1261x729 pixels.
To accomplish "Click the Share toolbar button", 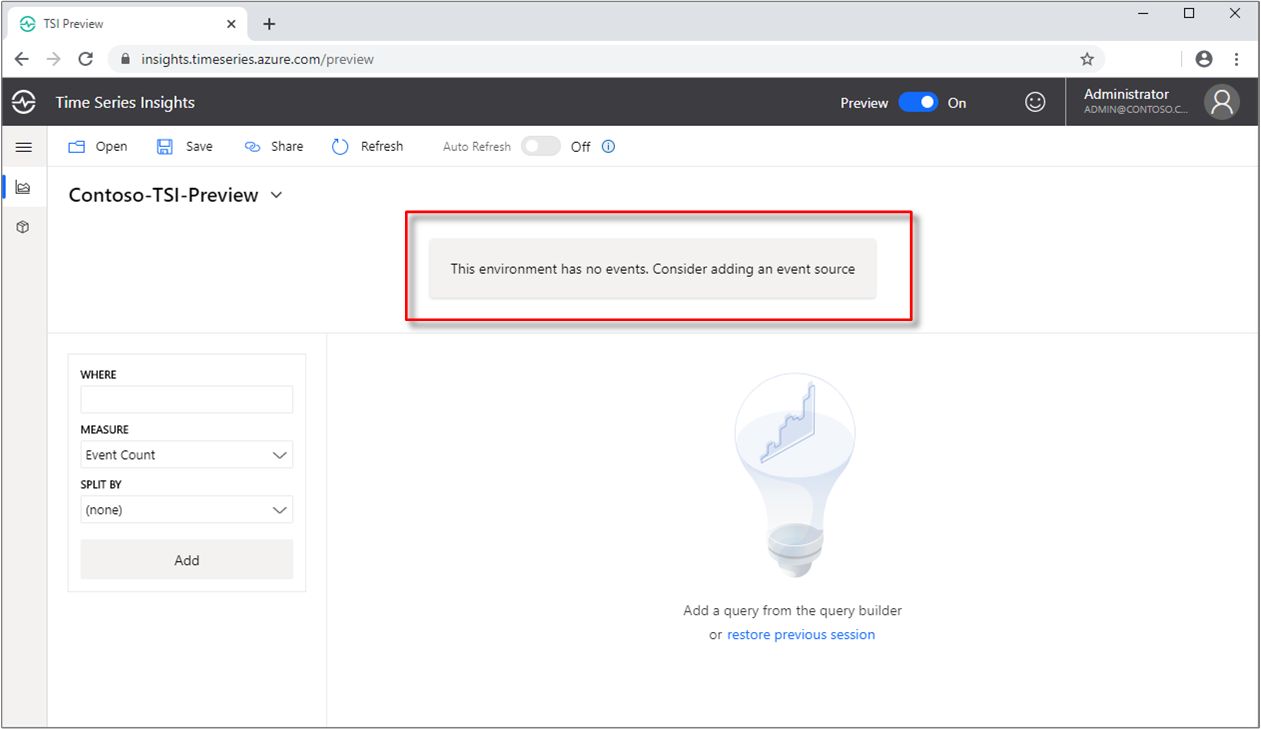I will click(273, 146).
